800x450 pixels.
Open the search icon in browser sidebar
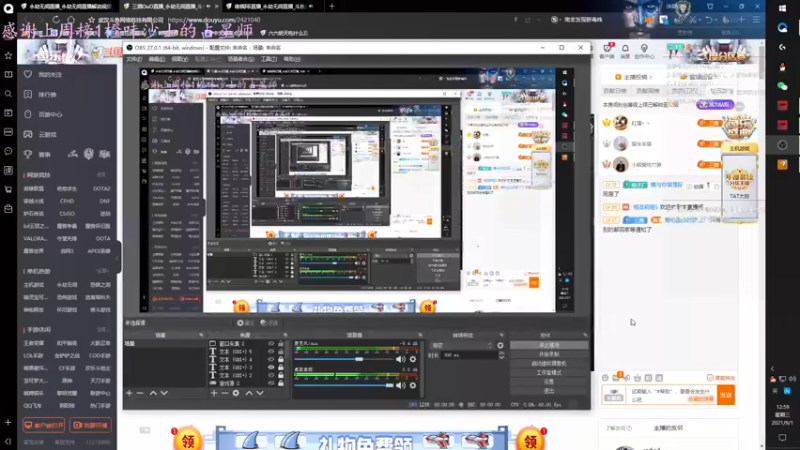pyautogui.click(x=8, y=94)
